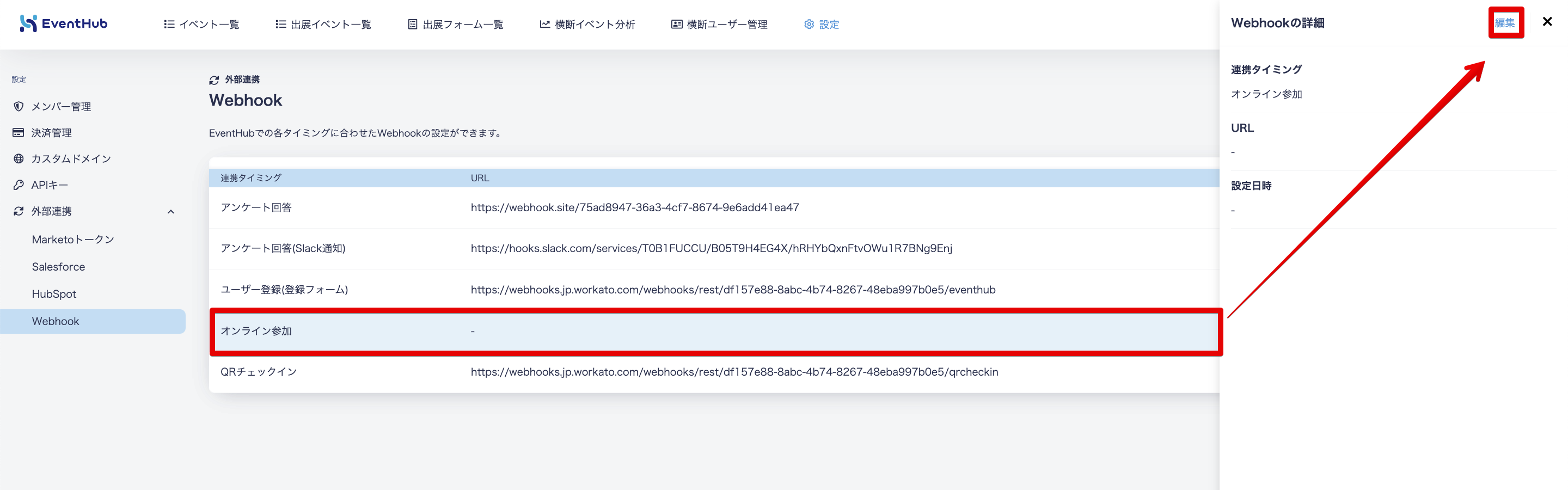
Task: Click the chart icon beside 横断イベント分析
Action: click(x=545, y=24)
